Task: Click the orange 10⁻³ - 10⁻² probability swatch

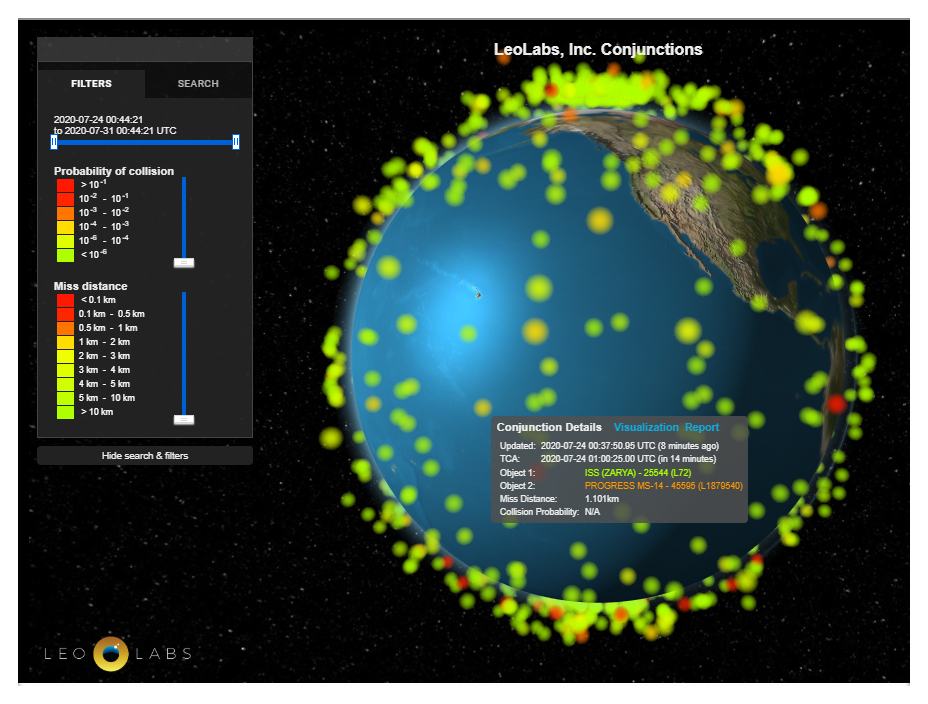Action: click(x=65, y=213)
